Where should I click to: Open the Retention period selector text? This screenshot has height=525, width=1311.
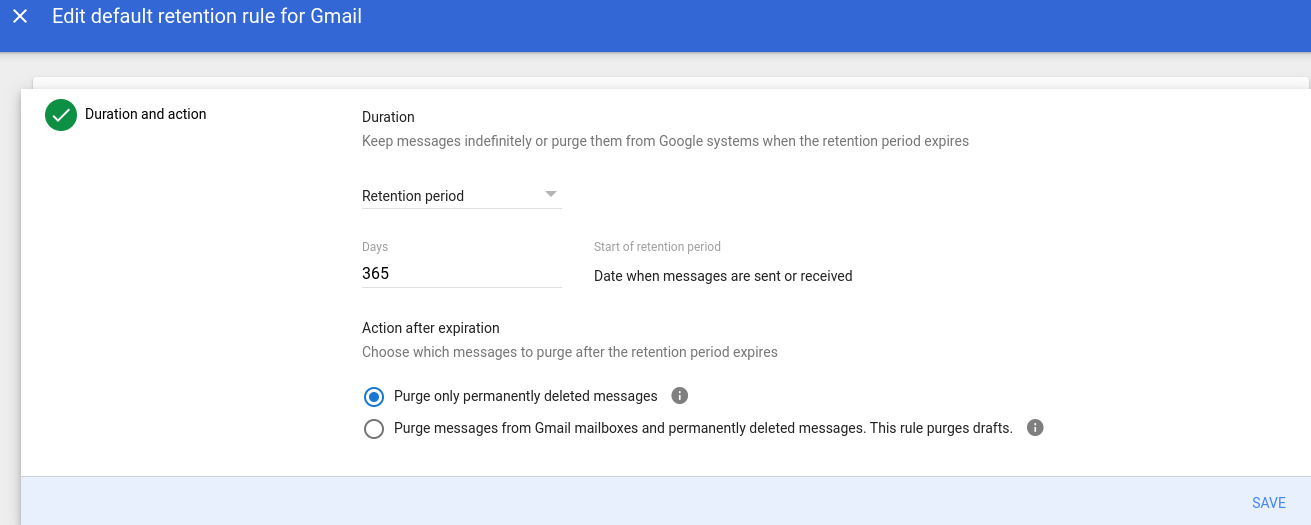[413, 196]
